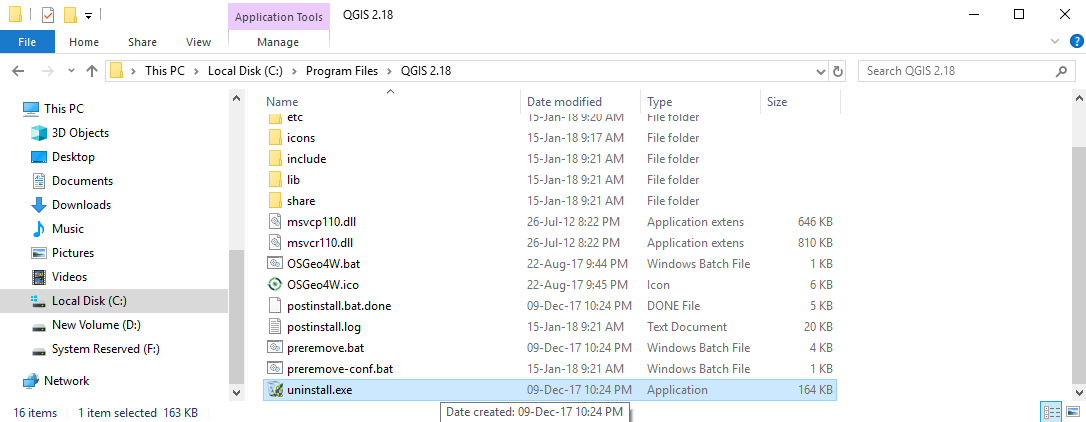Click the search magnifier icon

(1061, 71)
